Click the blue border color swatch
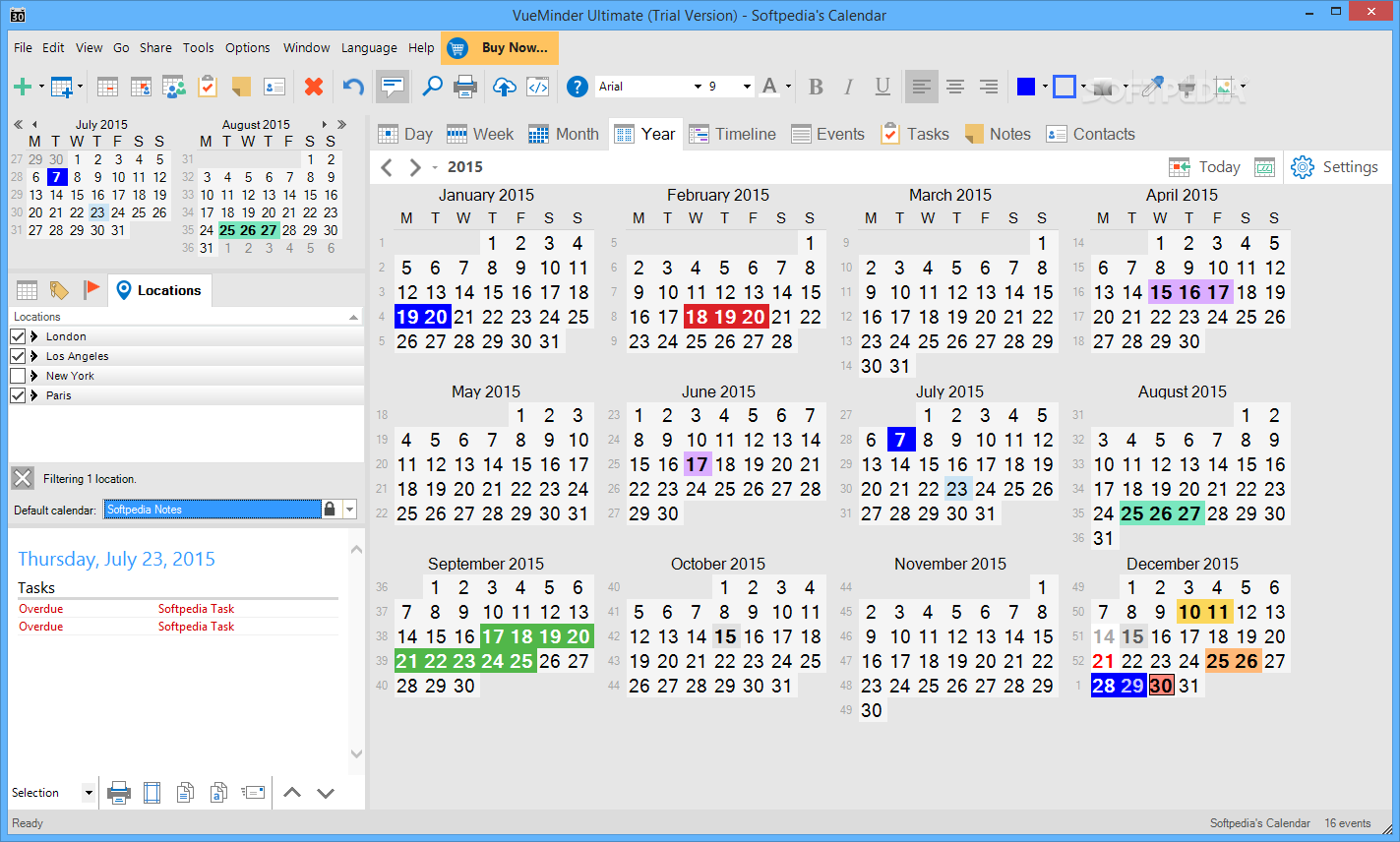 pos(1064,87)
